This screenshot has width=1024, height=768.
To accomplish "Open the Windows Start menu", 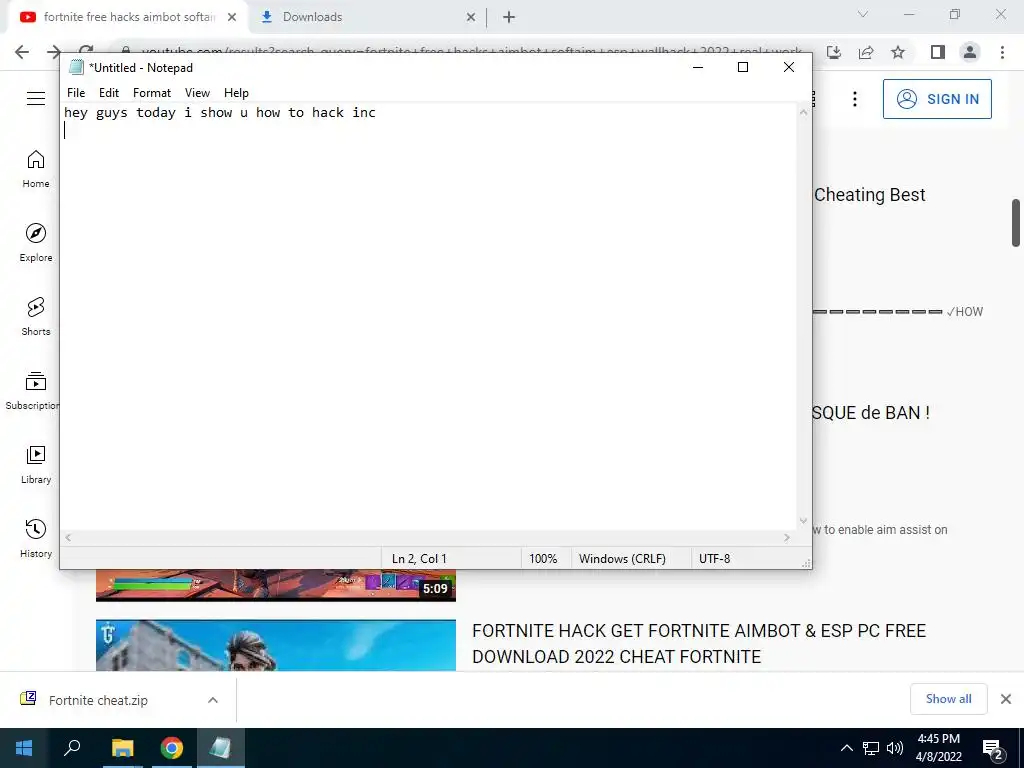I will (24, 748).
